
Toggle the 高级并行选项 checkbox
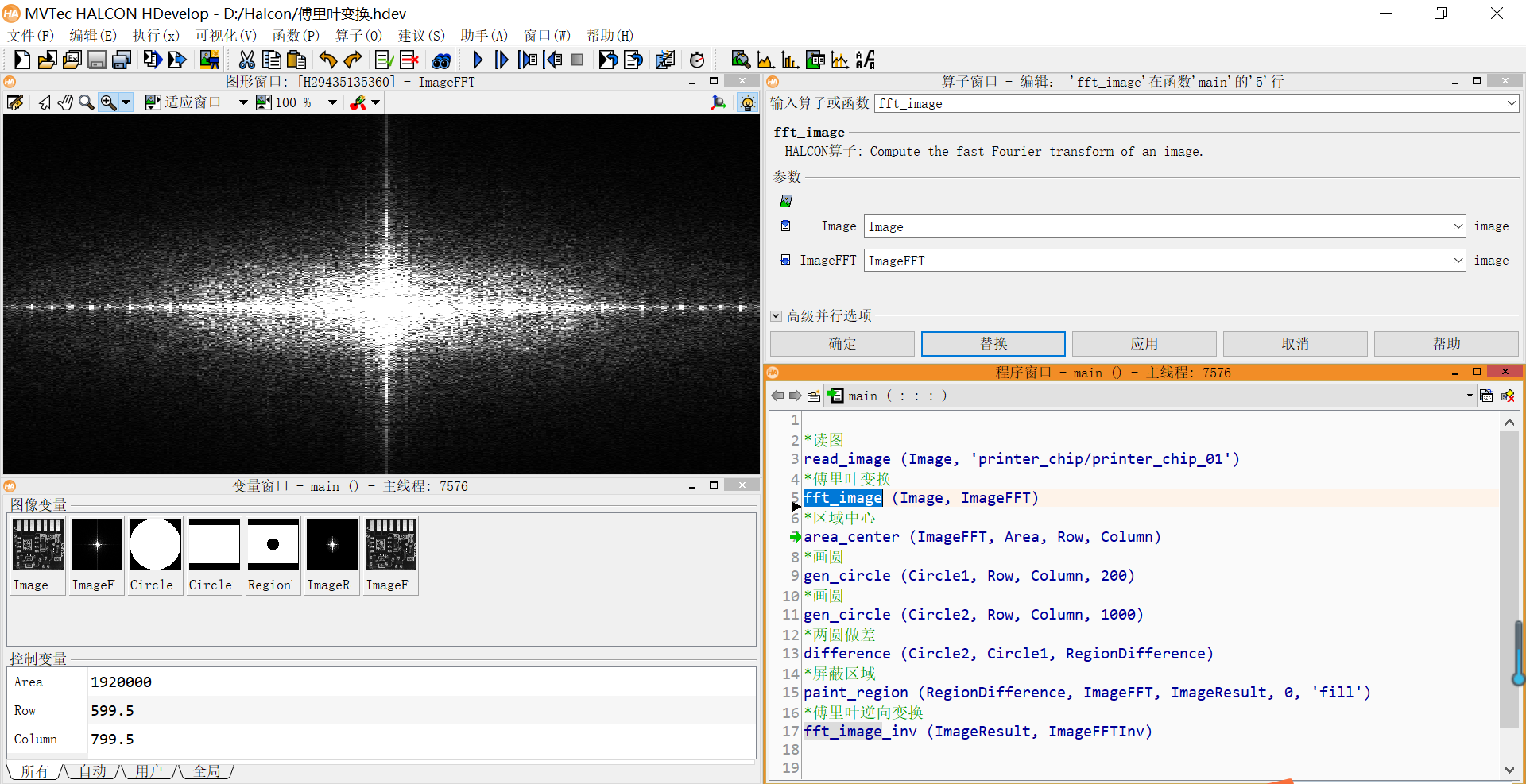pyautogui.click(x=777, y=316)
